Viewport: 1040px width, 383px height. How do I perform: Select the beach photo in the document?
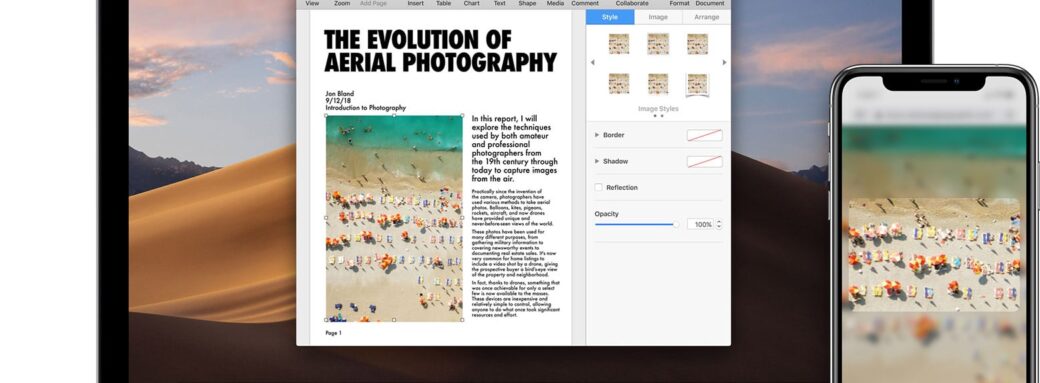pyautogui.click(x=394, y=218)
